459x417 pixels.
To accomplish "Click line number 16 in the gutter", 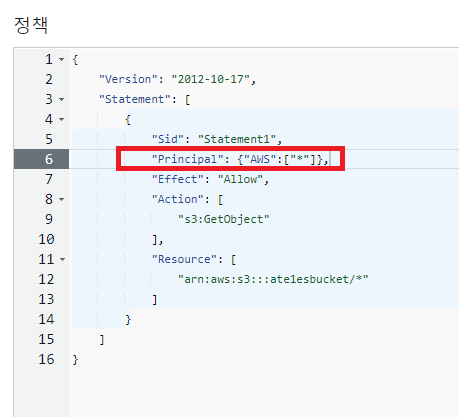I will (x=46, y=359).
